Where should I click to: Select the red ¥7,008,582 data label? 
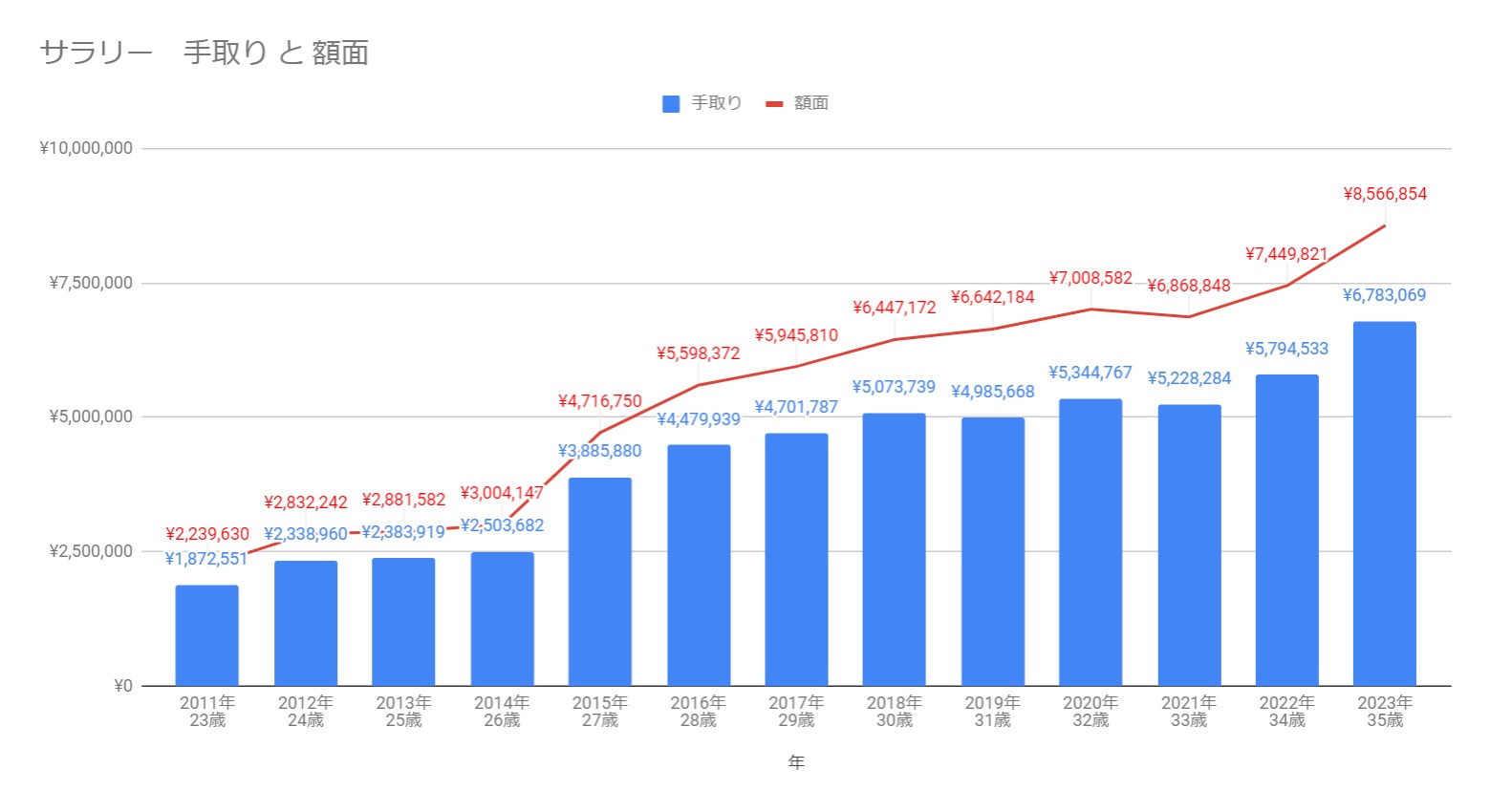[x=1091, y=278]
